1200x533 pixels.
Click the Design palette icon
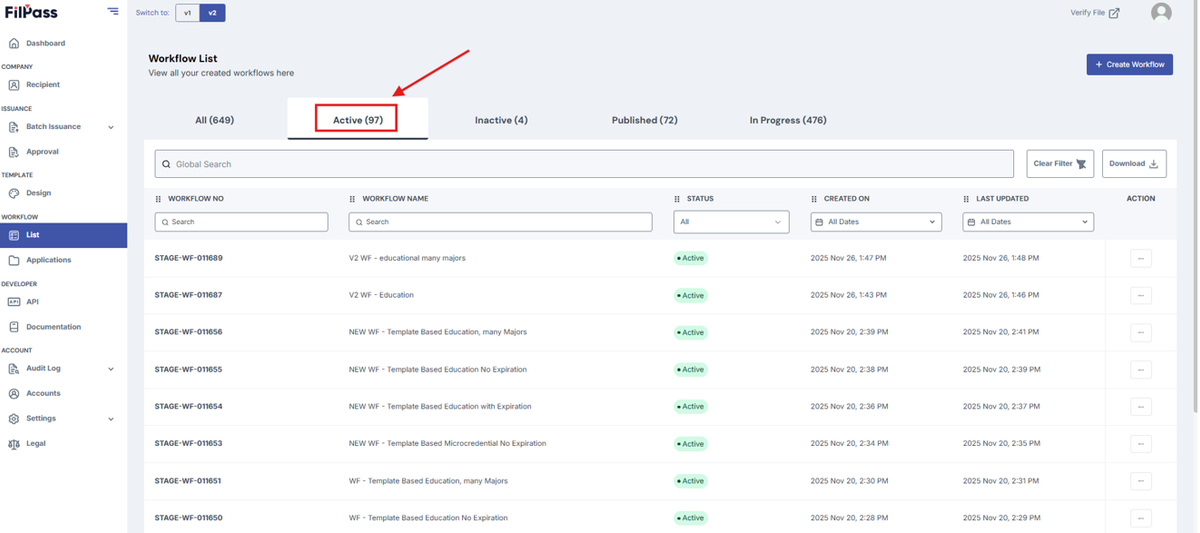[x=14, y=193]
